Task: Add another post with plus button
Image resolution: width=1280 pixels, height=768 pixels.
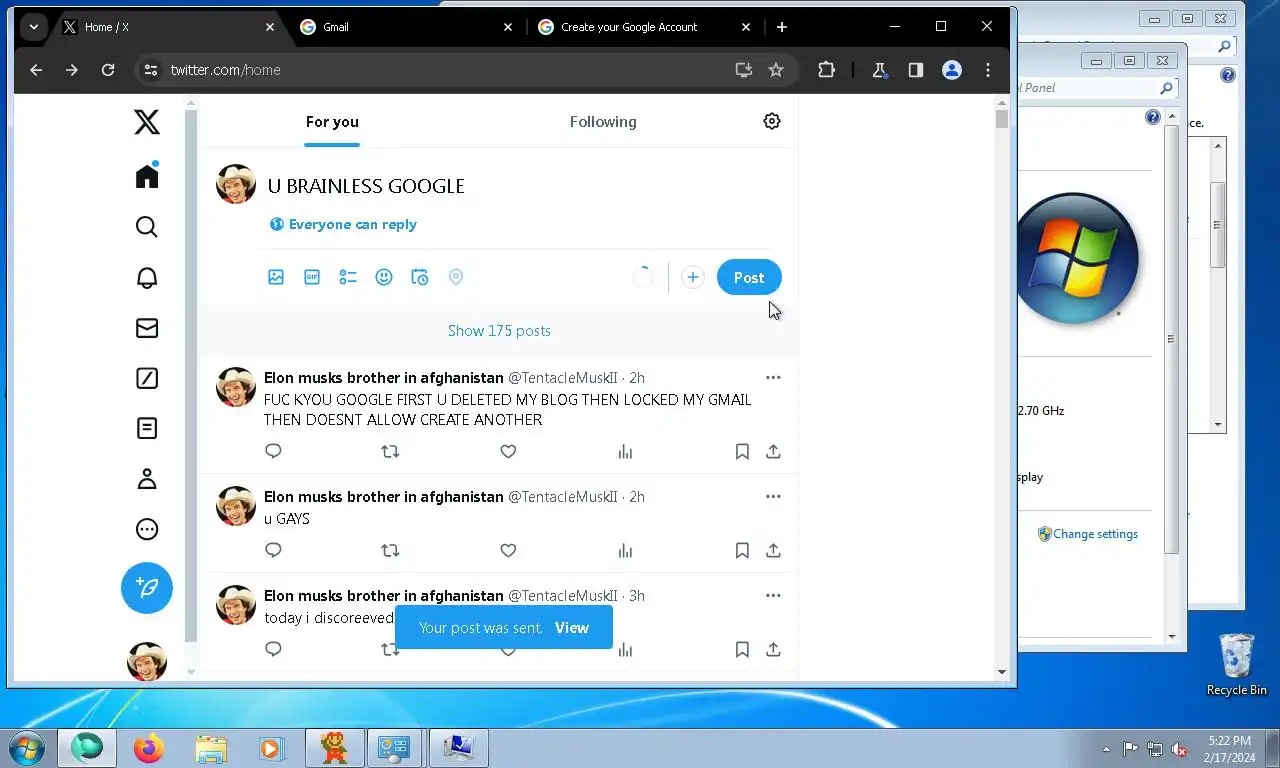Action: pyautogui.click(x=693, y=277)
